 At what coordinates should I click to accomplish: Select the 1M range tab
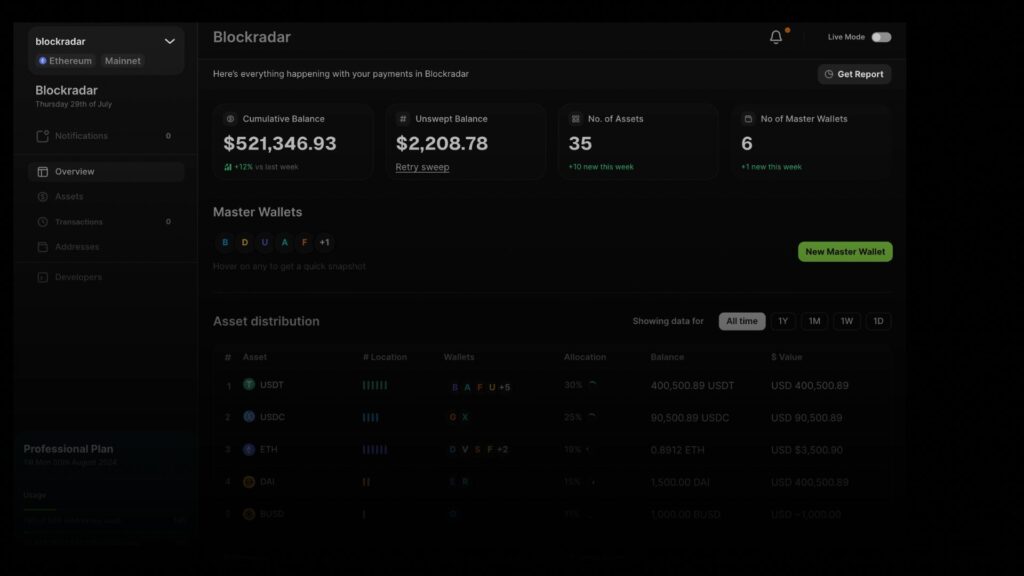pyautogui.click(x=814, y=321)
